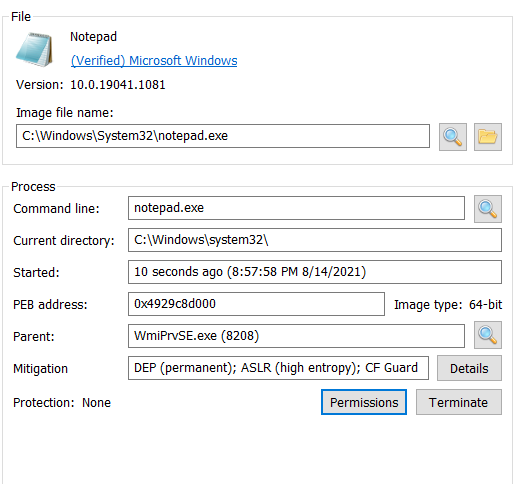Open file location folder icon
This screenshot has height=484, width=517.
[x=488, y=137]
